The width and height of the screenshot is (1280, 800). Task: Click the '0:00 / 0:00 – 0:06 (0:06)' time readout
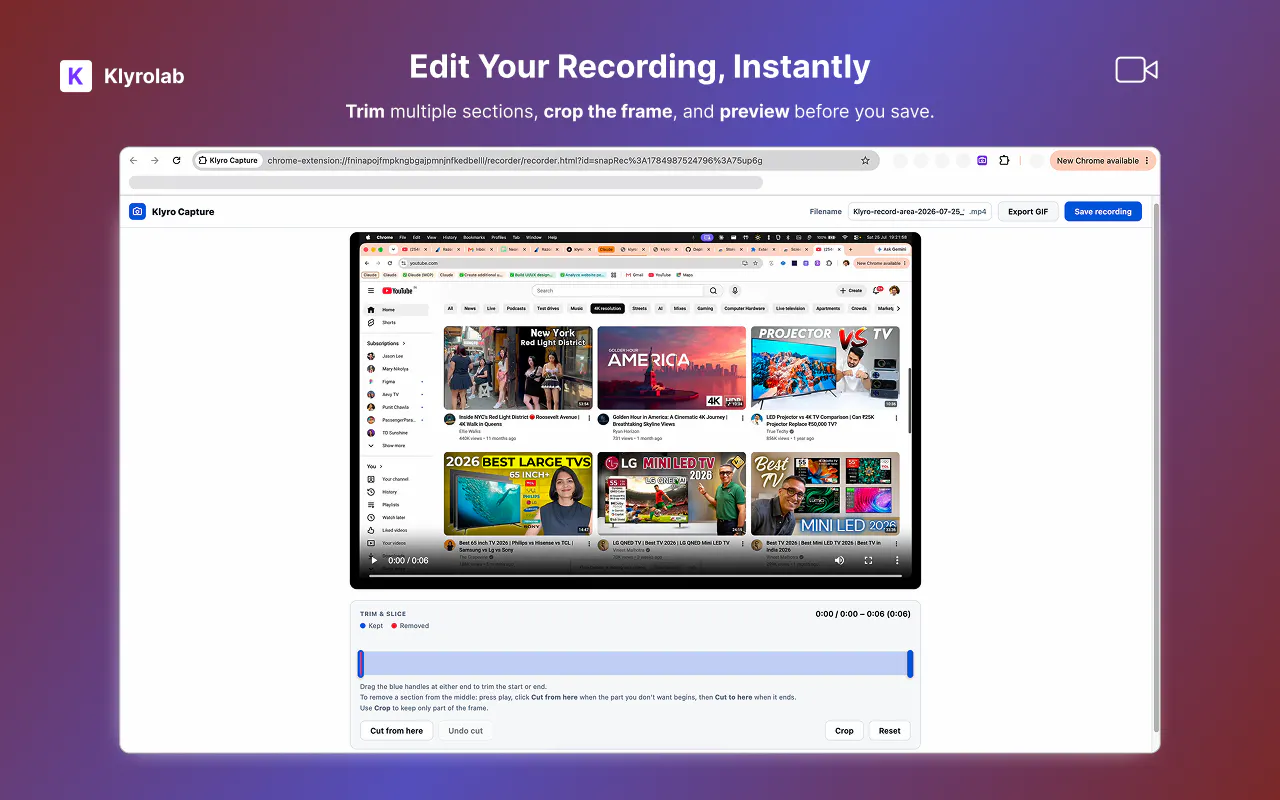[863, 614]
